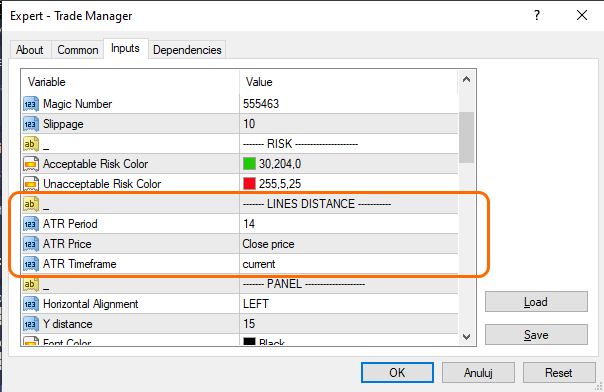This screenshot has width=604, height=392.
Task: Click the integer icon beside ATR Period
Action: pos(31,224)
